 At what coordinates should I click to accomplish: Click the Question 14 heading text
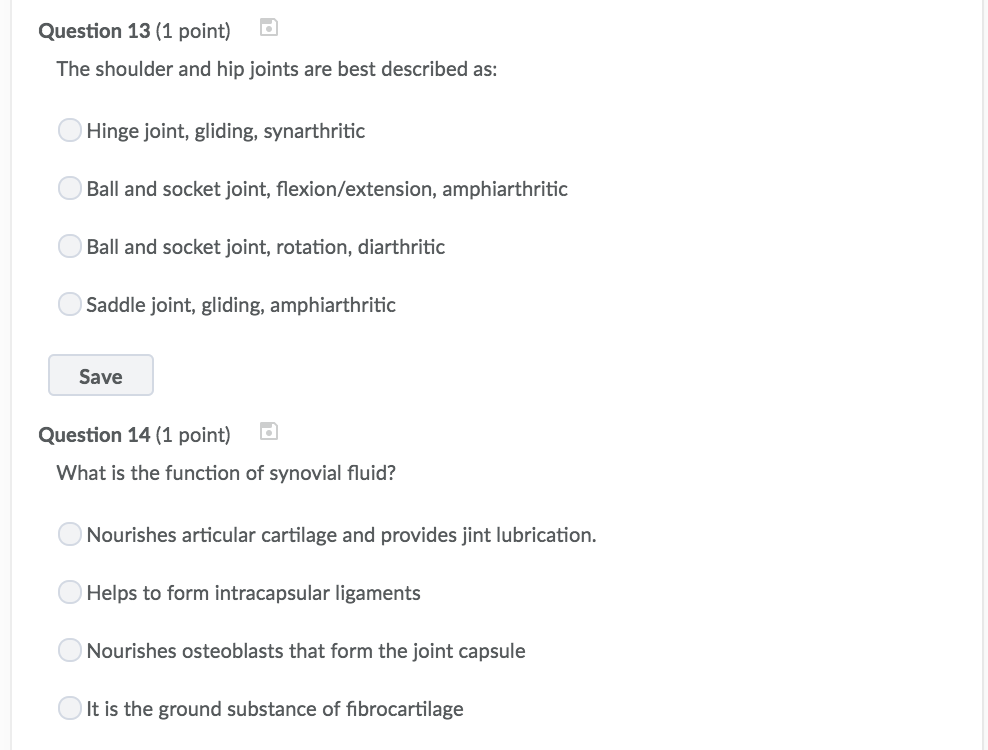click(x=95, y=435)
